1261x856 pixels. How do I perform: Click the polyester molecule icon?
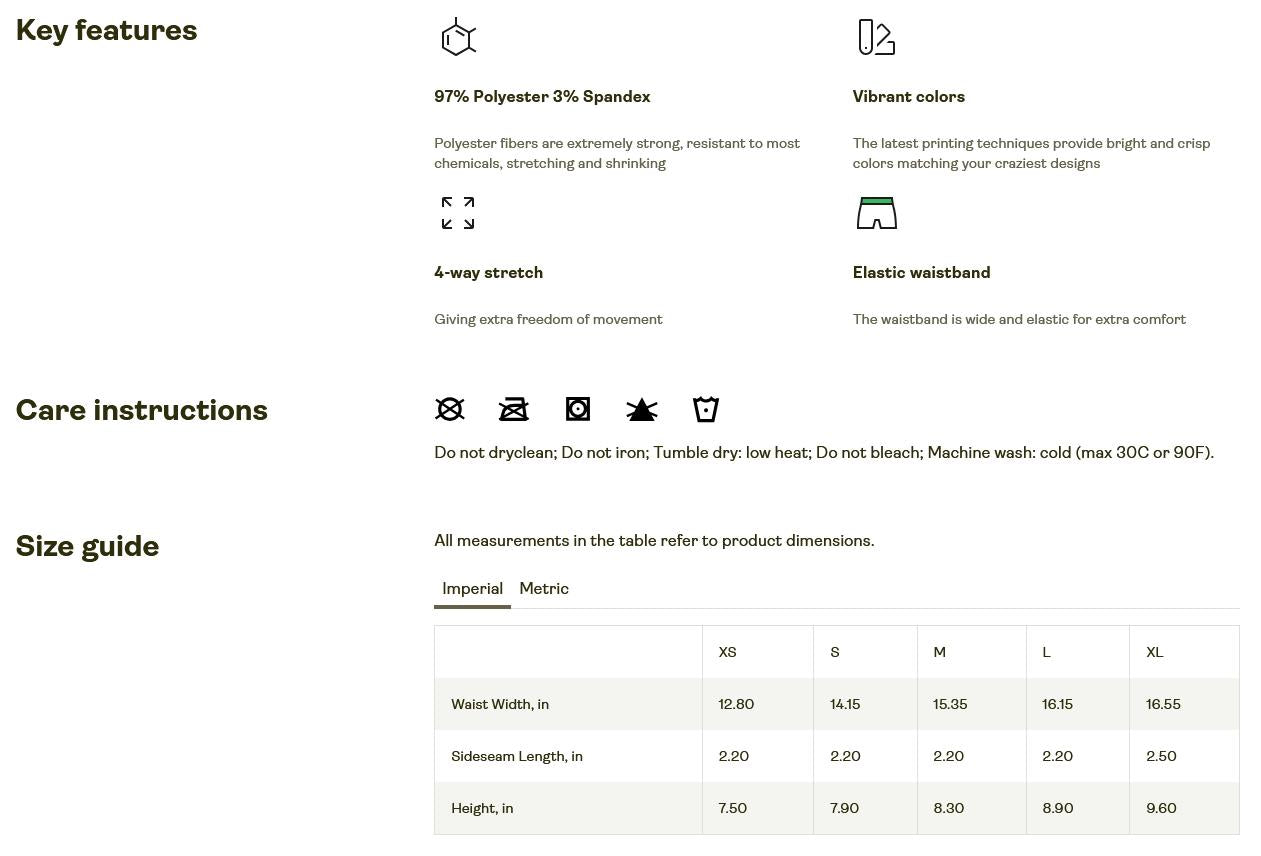tap(458, 37)
